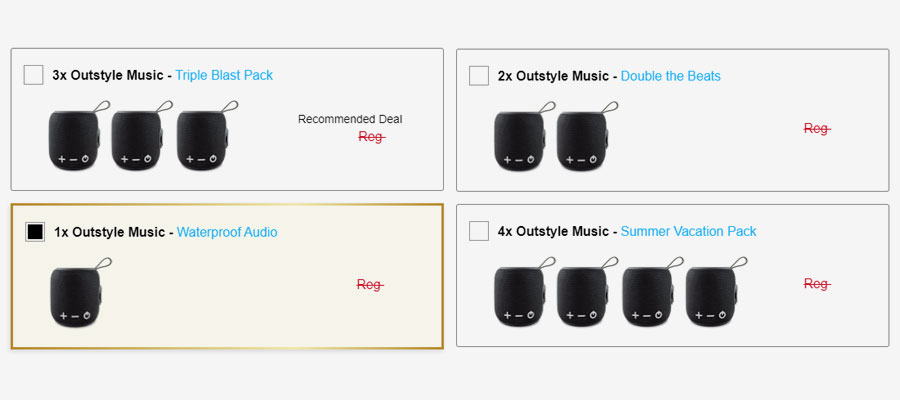Check the 3x Outstyle Music Triple Blast checkbox

pyautogui.click(x=33, y=75)
